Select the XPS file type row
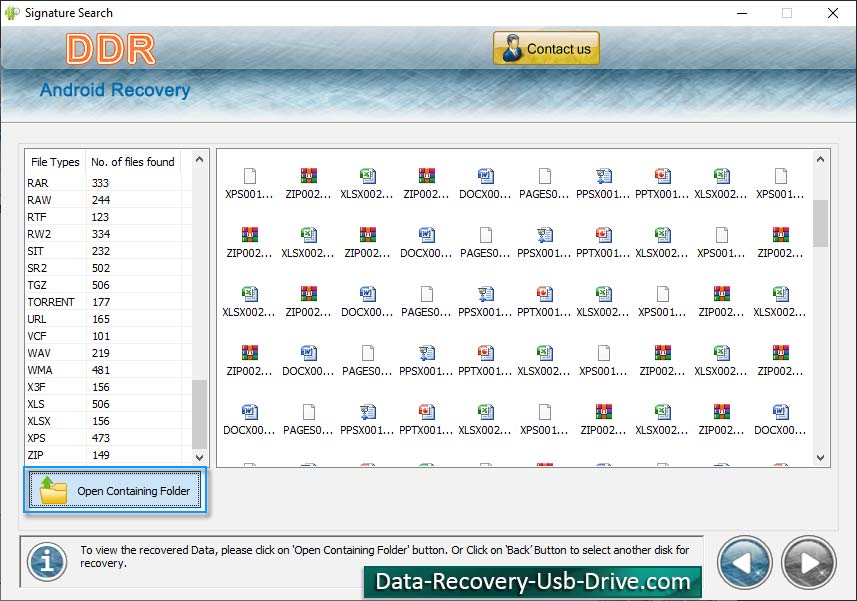Screen dimensions: 857x601 [108, 438]
